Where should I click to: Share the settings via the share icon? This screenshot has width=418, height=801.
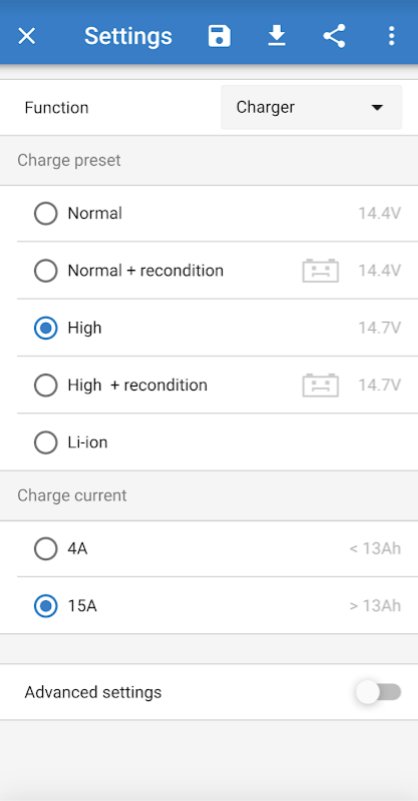pyautogui.click(x=334, y=36)
